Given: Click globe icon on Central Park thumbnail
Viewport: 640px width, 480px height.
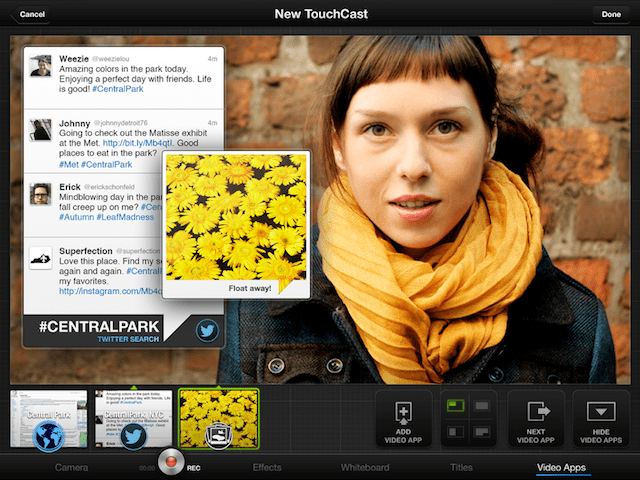Looking at the screenshot, I should (49, 436).
